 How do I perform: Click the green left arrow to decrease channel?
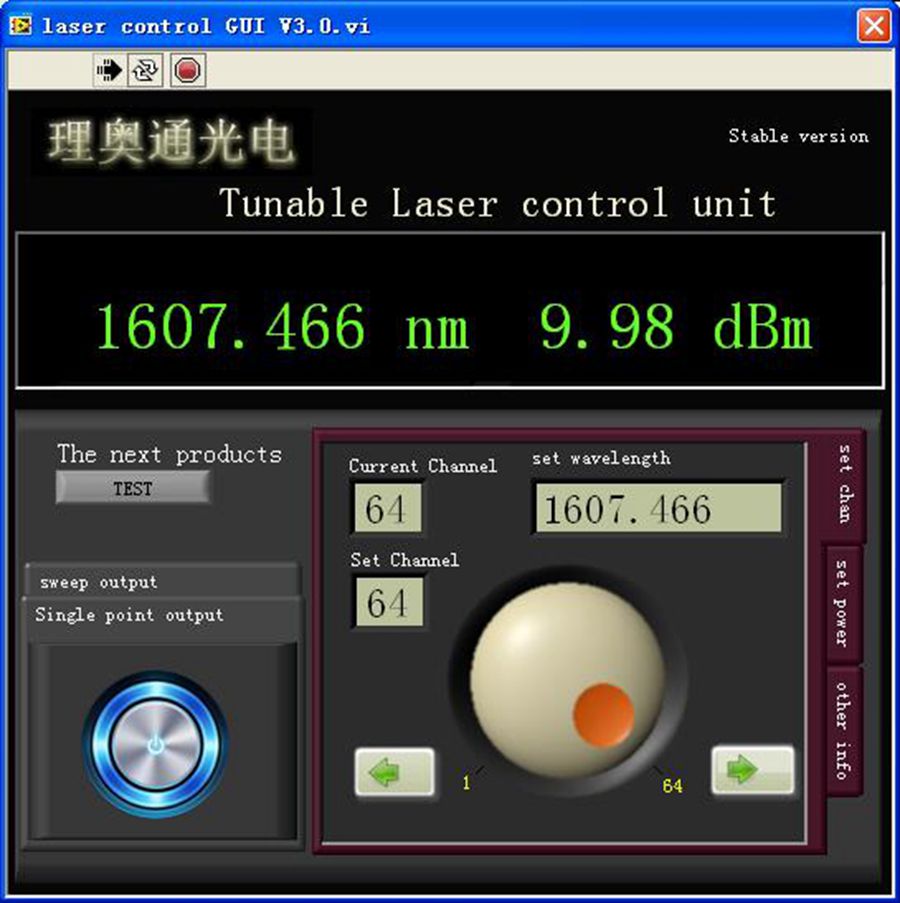[394, 772]
